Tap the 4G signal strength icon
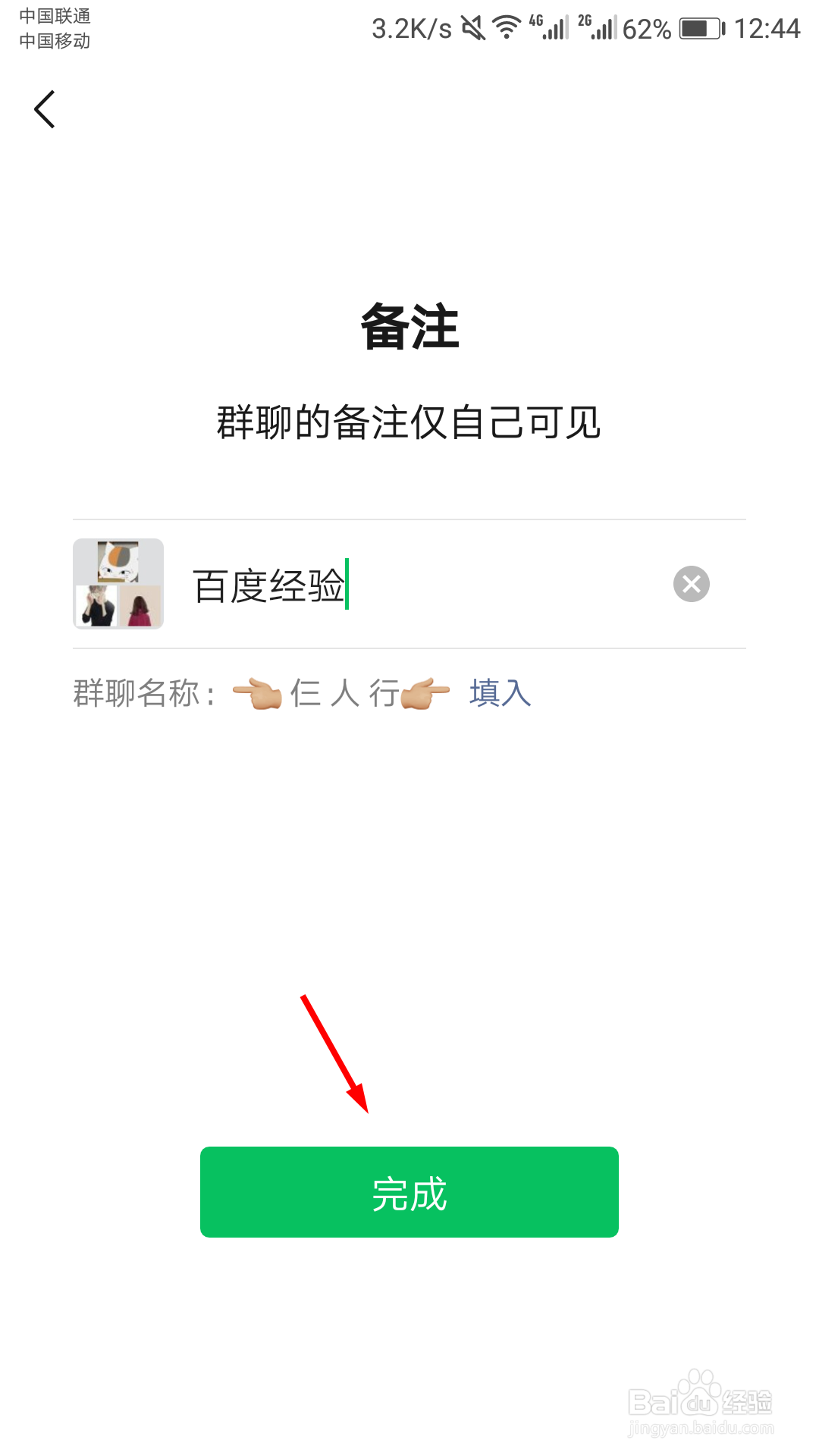Image resolution: width=819 pixels, height=1456 pixels. coord(549,27)
